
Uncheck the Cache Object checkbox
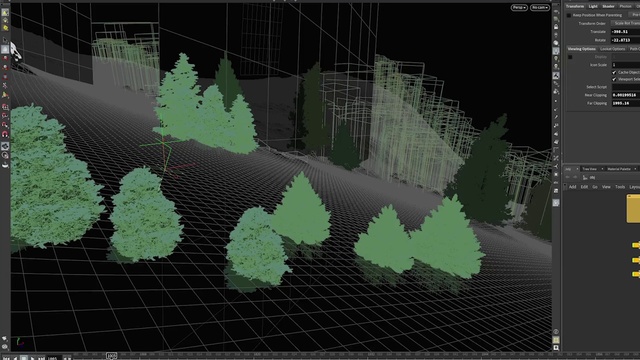click(x=614, y=72)
